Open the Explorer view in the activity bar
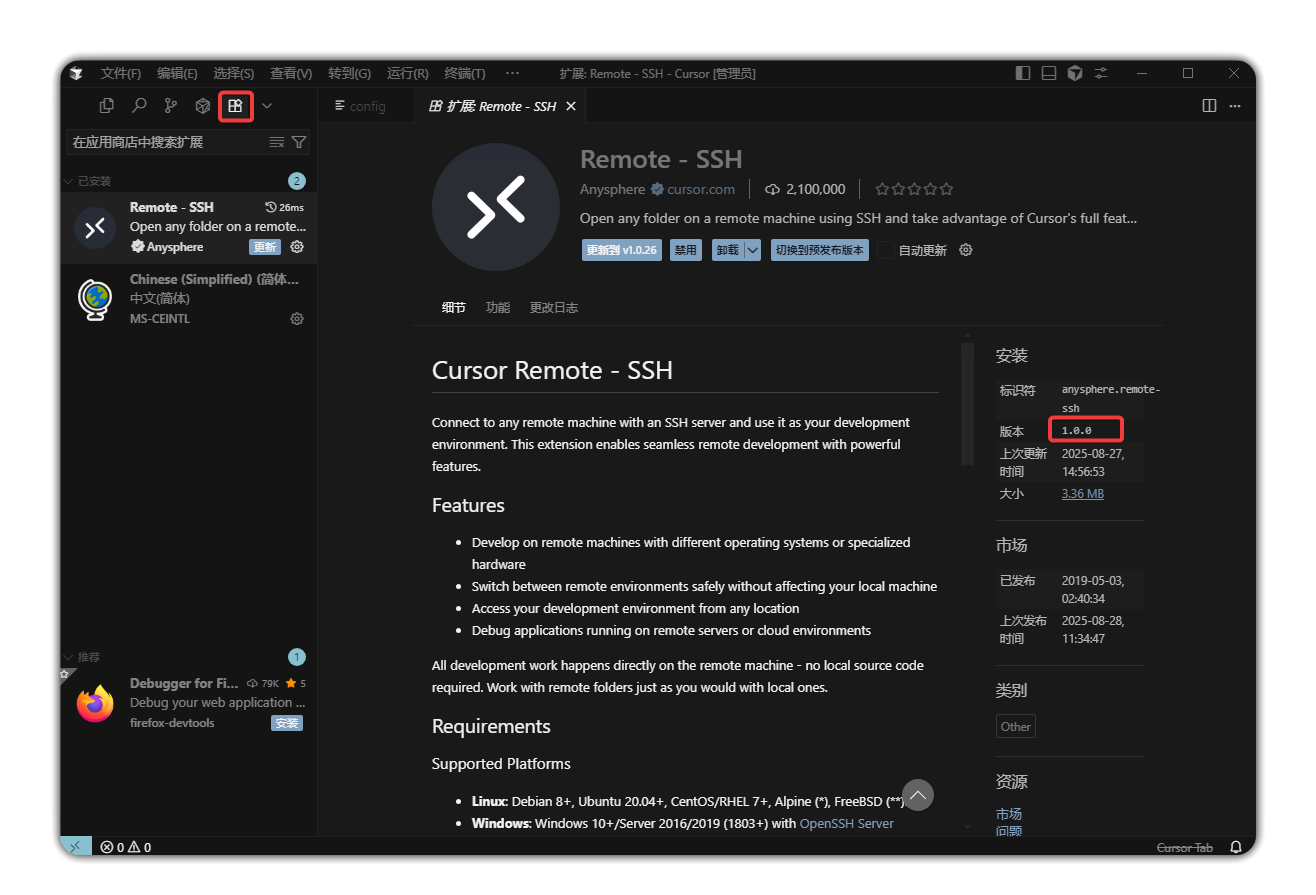The width and height of the screenshot is (1316, 895). click(107, 105)
